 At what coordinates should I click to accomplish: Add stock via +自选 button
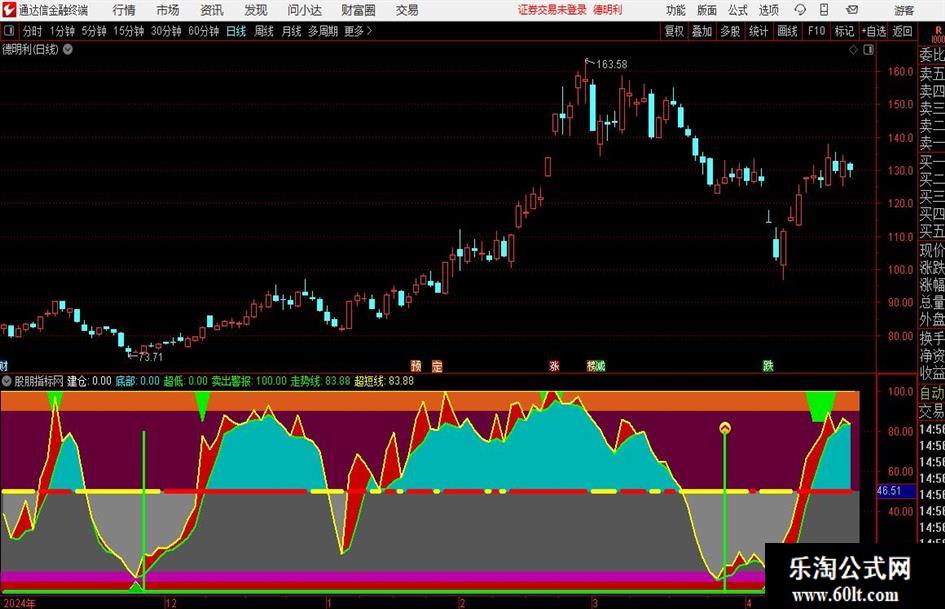[874, 31]
